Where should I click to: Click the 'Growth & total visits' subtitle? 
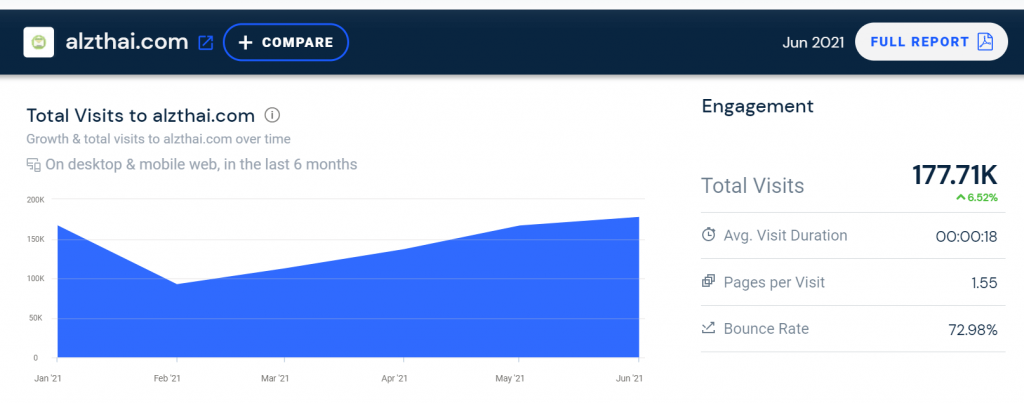coord(158,139)
